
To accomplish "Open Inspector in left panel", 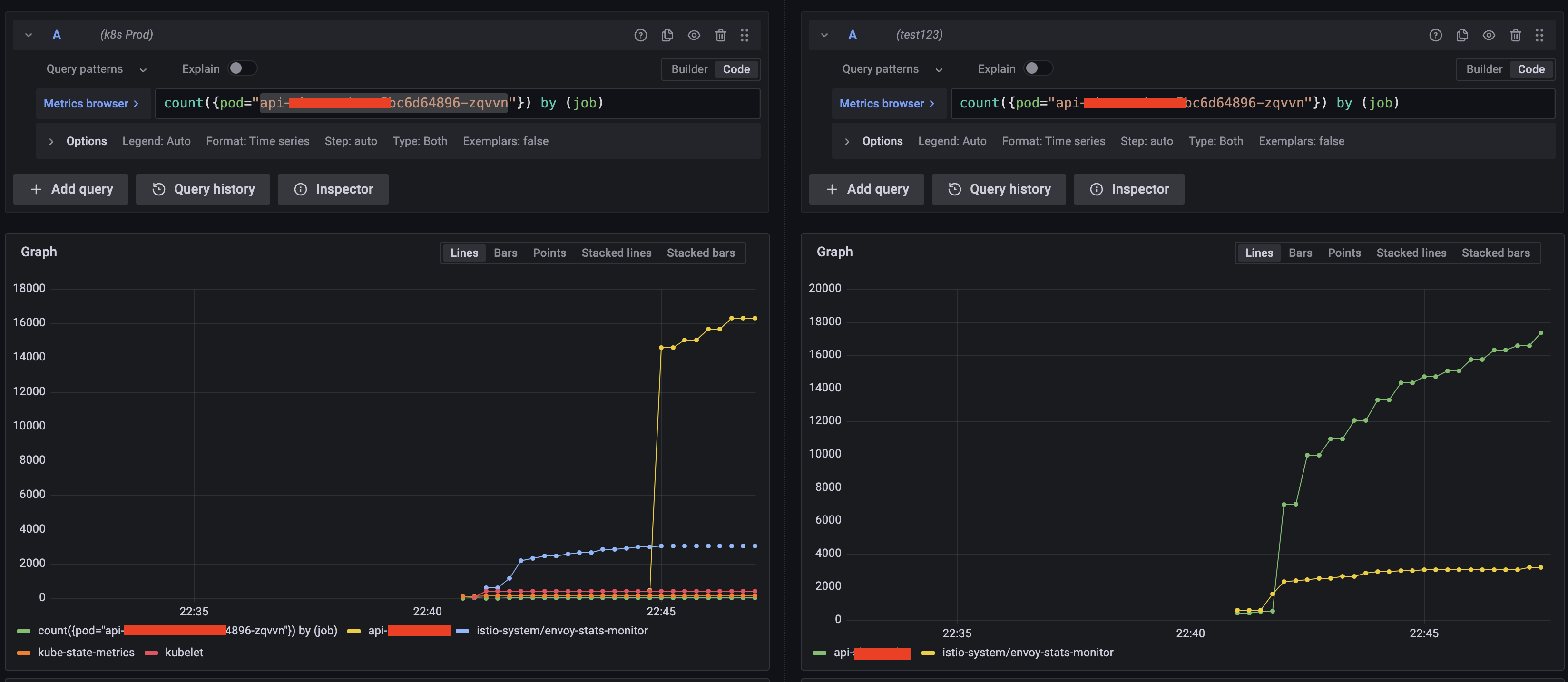I will [333, 189].
